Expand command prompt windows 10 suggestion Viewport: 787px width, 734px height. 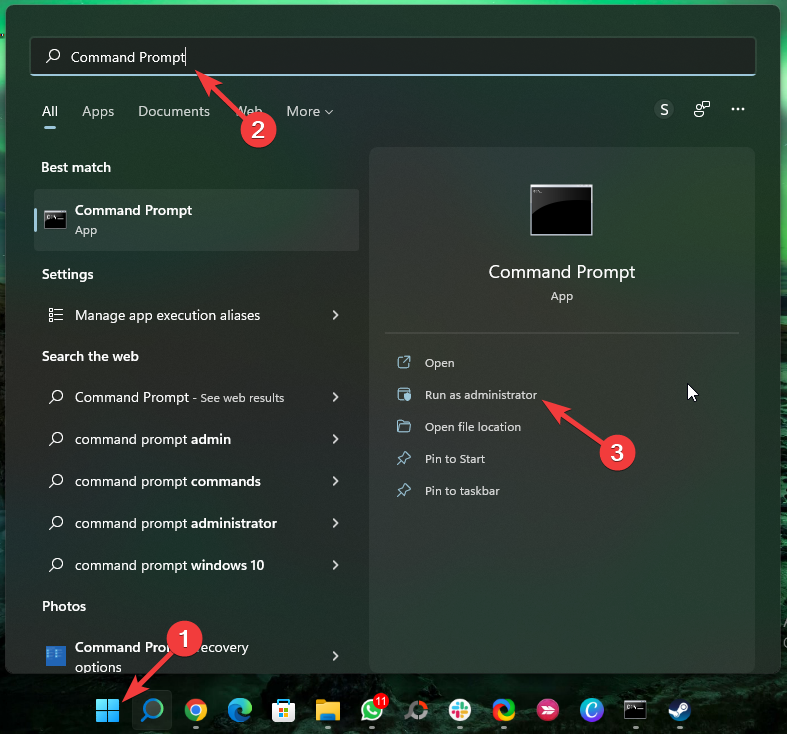335,565
